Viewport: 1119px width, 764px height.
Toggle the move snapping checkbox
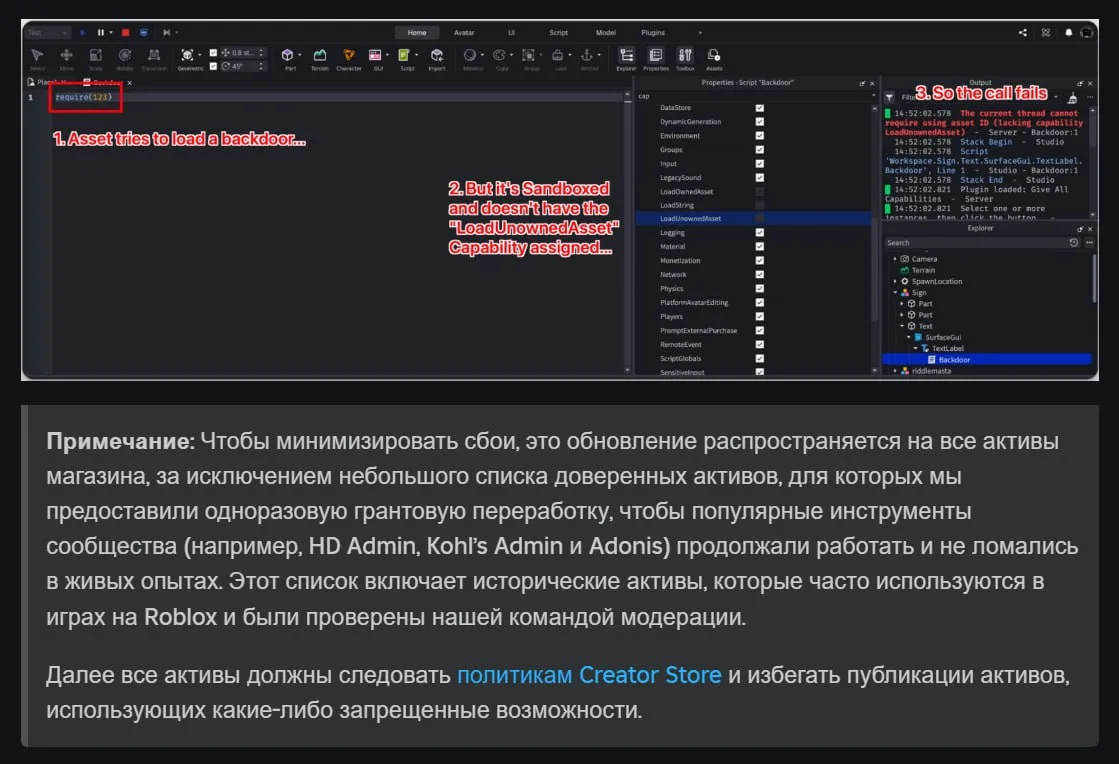tap(213, 53)
